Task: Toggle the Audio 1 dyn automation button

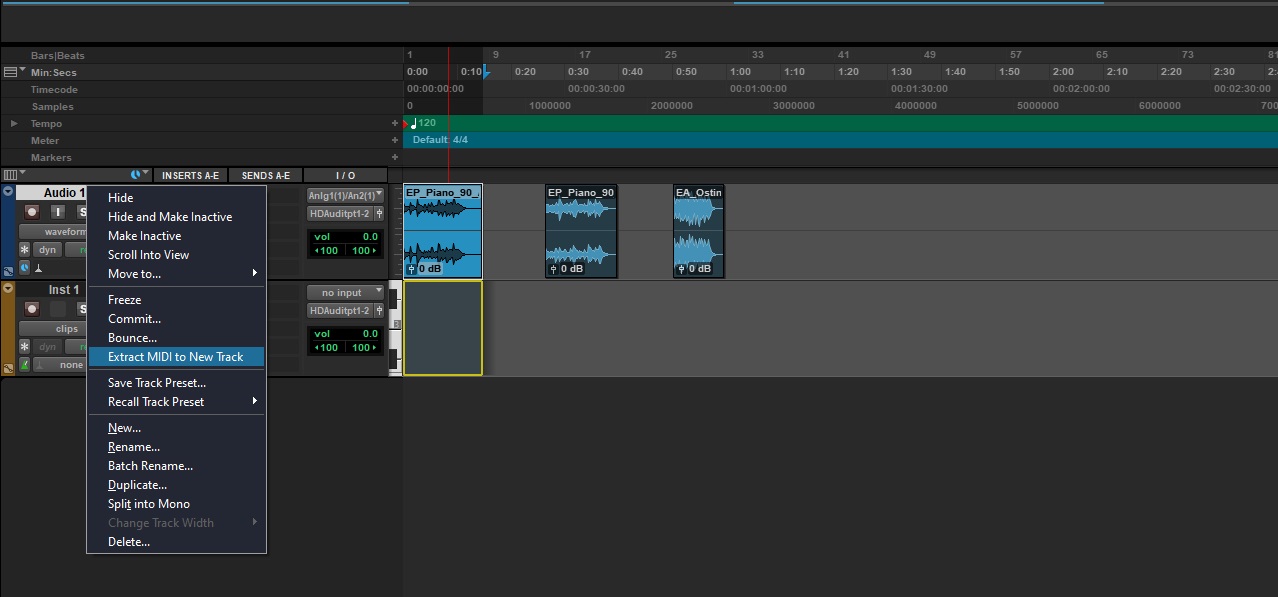Action: (48, 250)
